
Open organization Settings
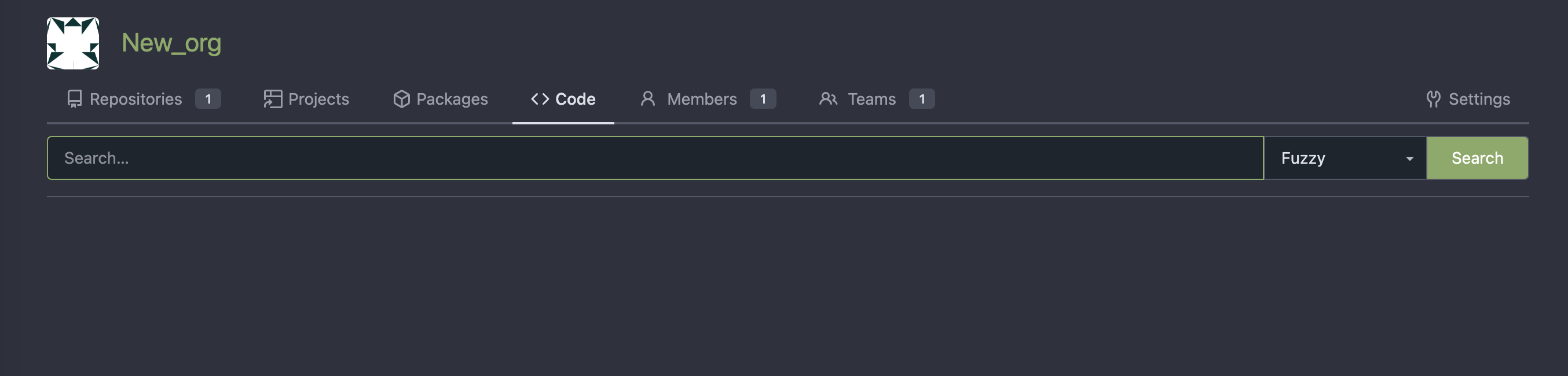[1468, 99]
